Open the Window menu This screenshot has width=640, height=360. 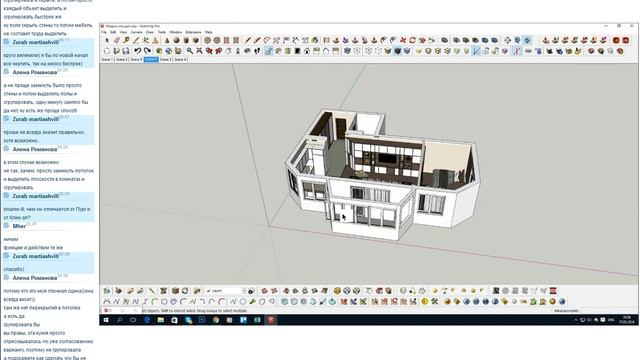click(176, 32)
